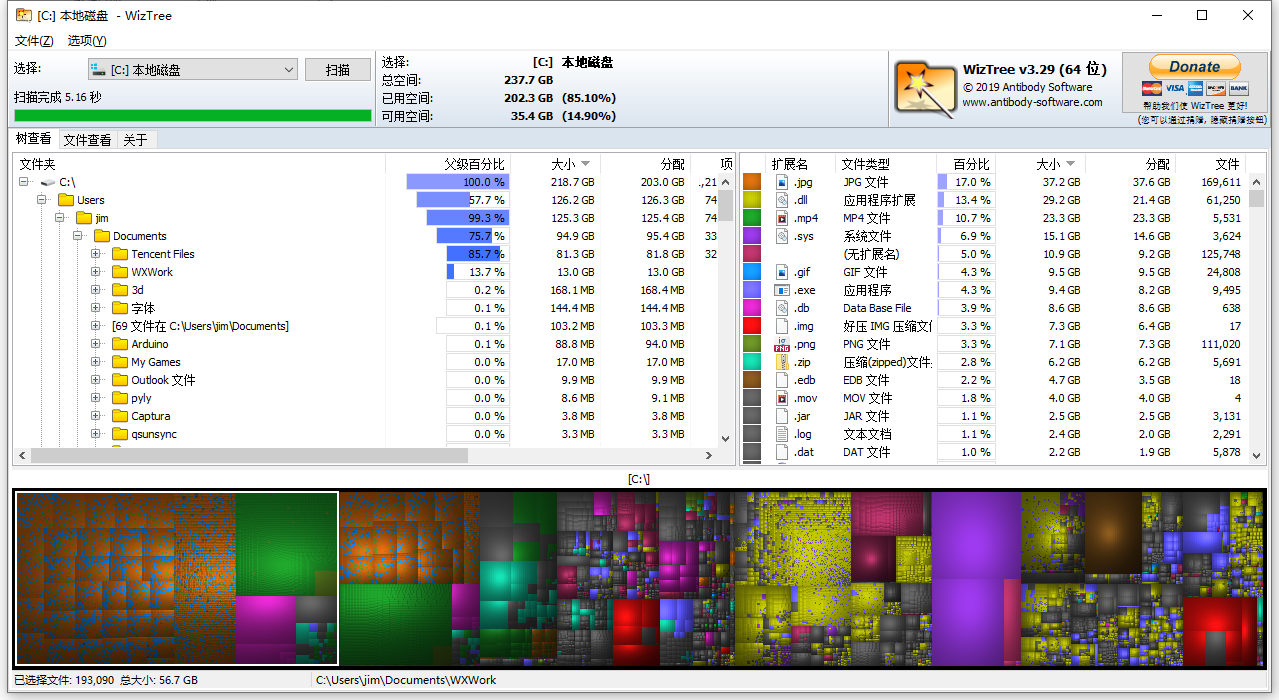Click the orange color swatch beside .jpg
1279x700 pixels.
(752, 181)
